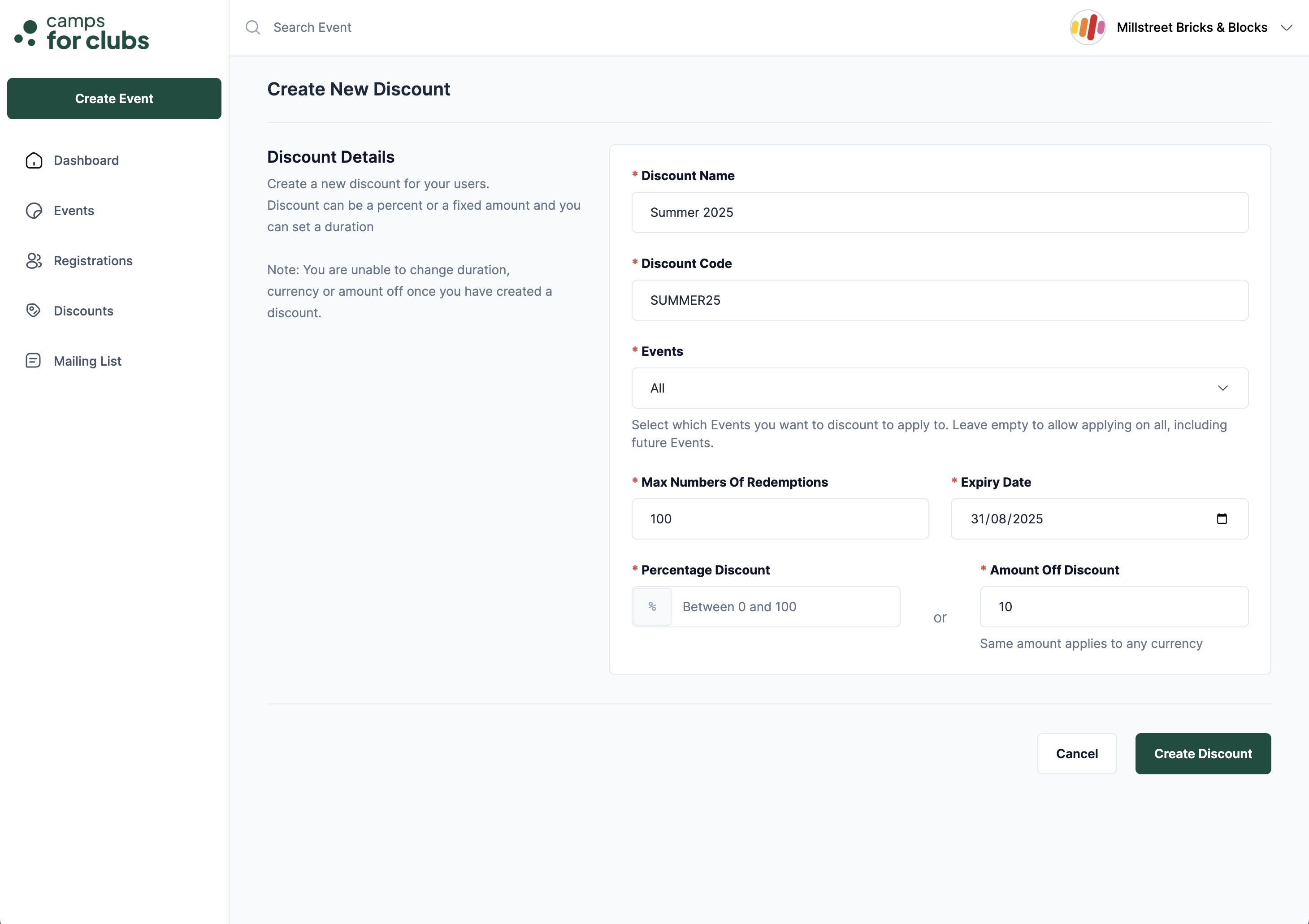Click the Camps for Clubs logo
The width and height of the screenshot is (1309, 924).
(x=82, y=32)
